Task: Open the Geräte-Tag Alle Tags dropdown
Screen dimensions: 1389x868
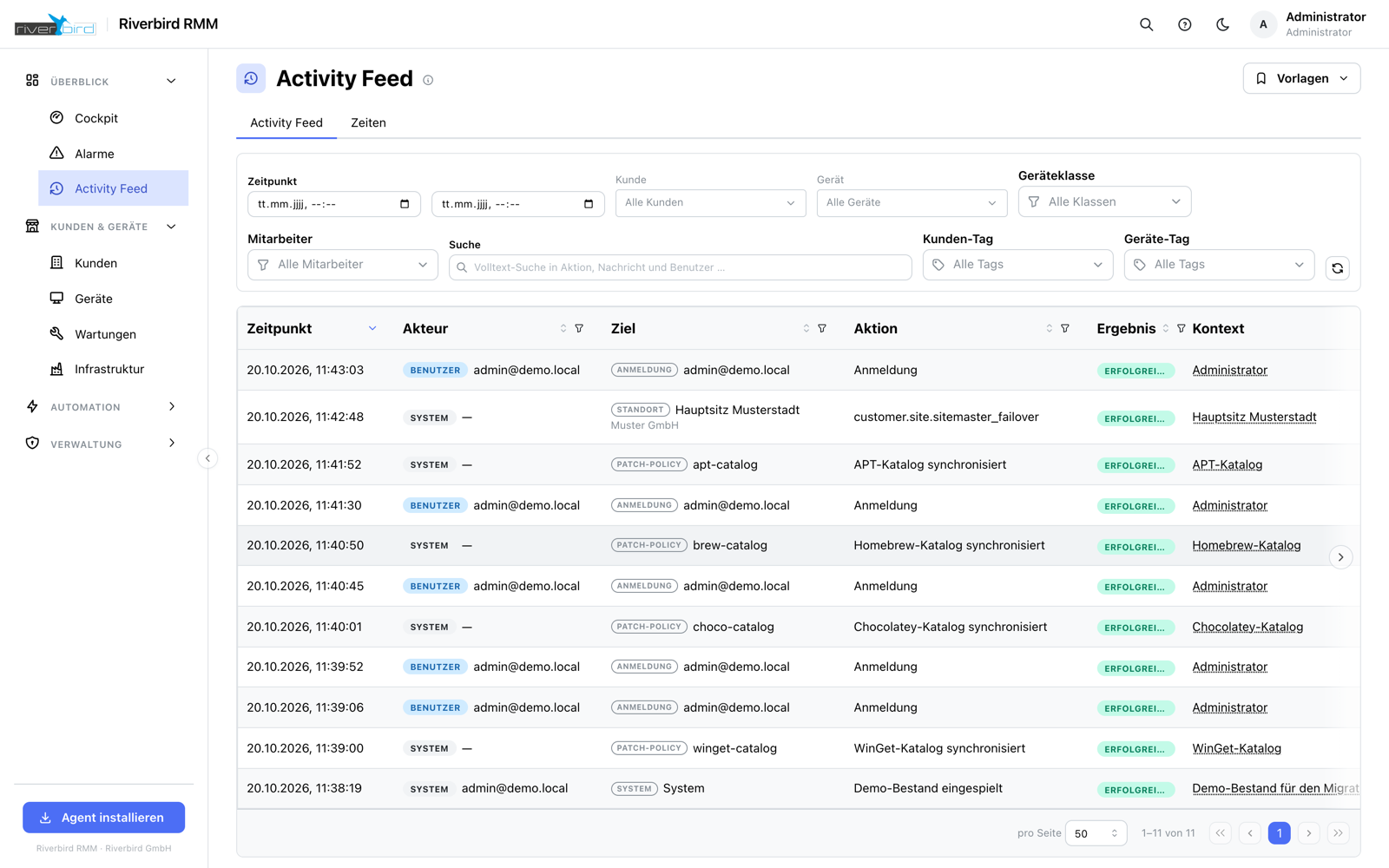Action: (x=1219, y=265)
